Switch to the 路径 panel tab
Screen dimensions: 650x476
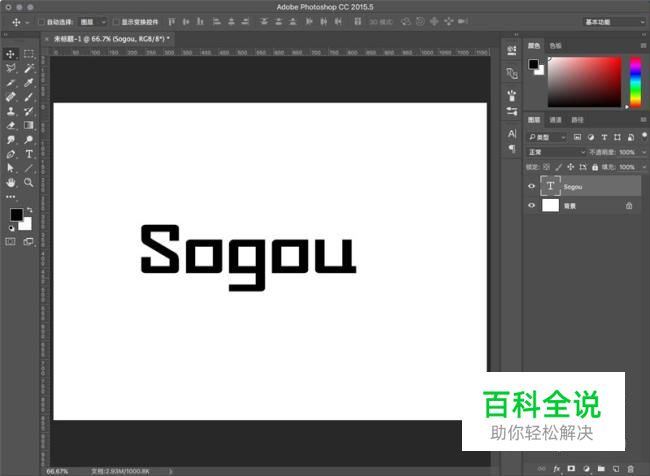(x=577, y=120)
